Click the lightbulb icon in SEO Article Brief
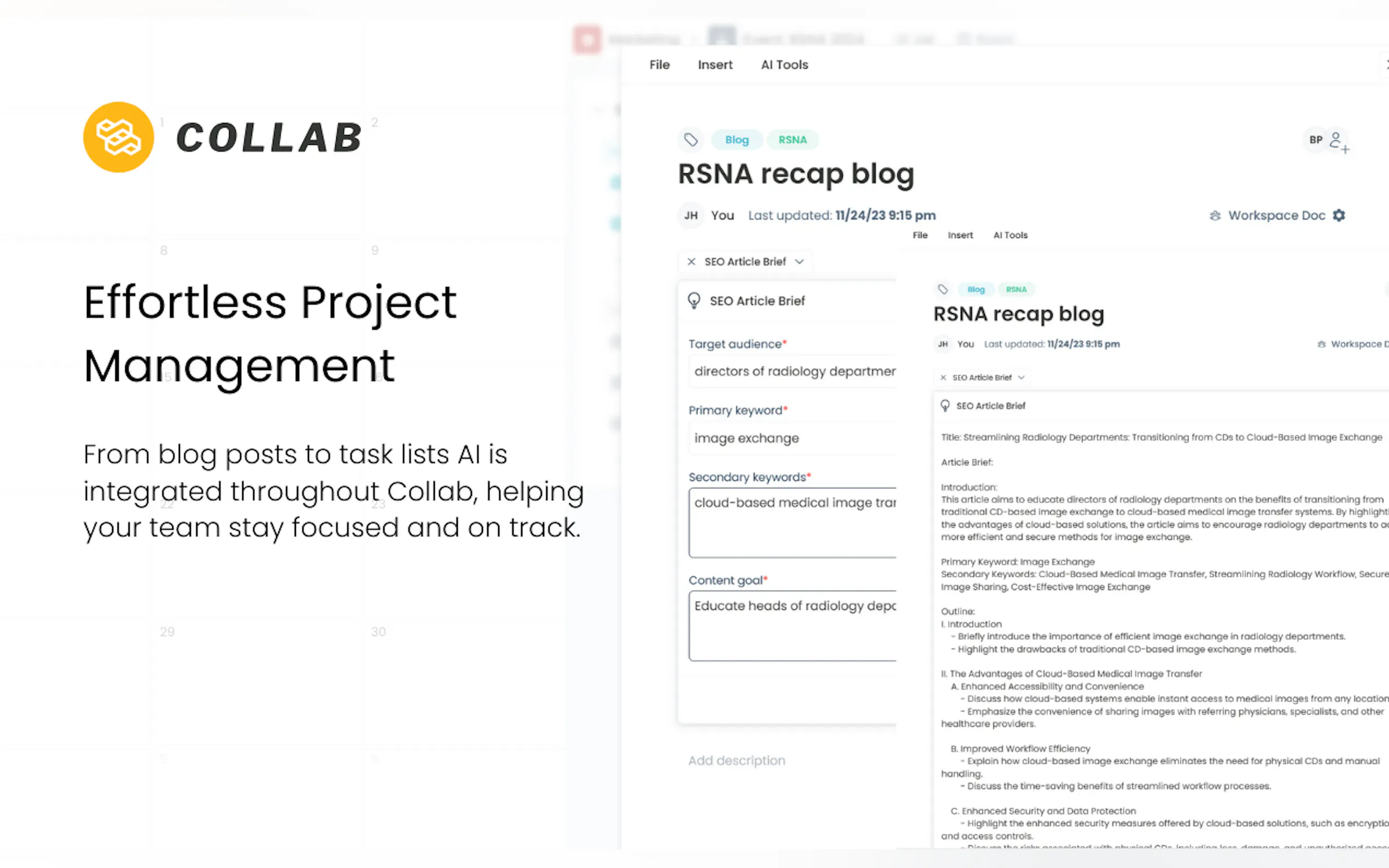The width and height of the screenshot is (1389, 868). tap(694, 300)
